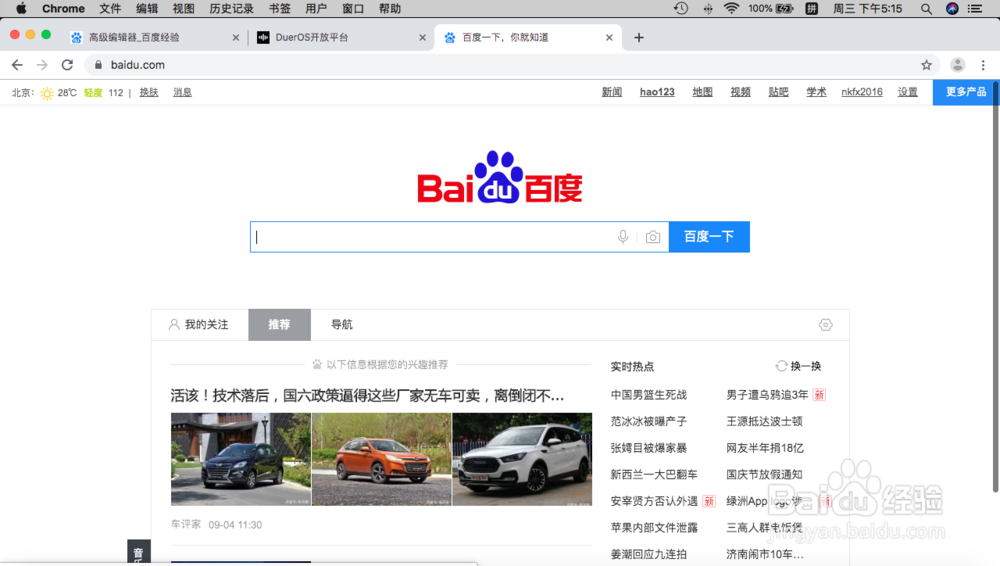
Task: Open the 贴吧 link
Action: click(778, 92)
